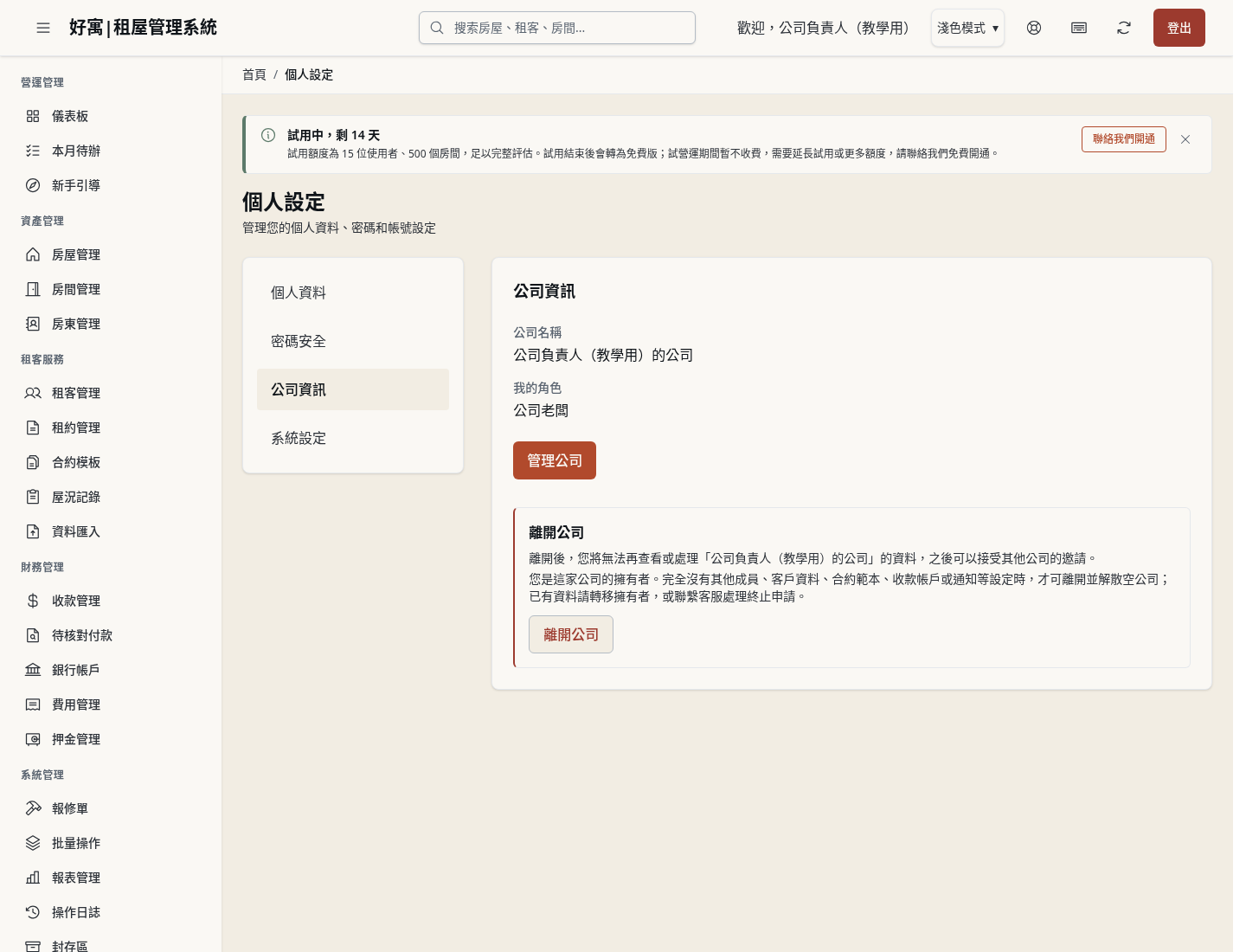The width and height of the screenshot is (1246, 952).
Task: Select the 公司資訊 settings tab
Action: click(x=353, y=389)
